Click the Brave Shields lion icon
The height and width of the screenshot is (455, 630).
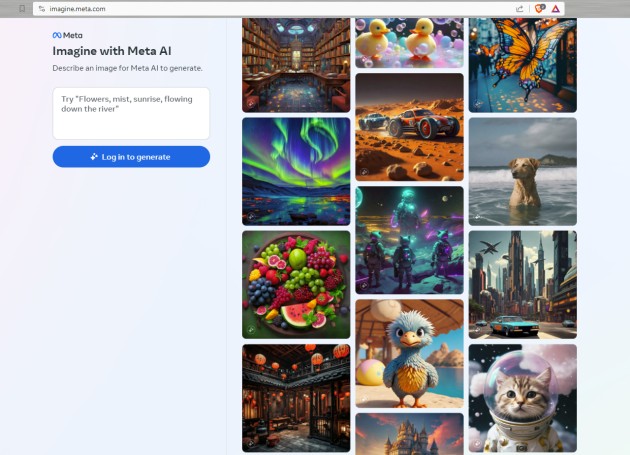(x=539, y=8)
